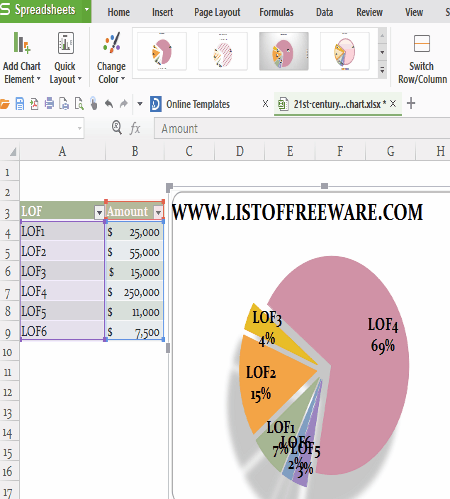Open the View ribbon tab
Image resolution: width=450 pixels, height=499 pixels.
tap(414, 12)
